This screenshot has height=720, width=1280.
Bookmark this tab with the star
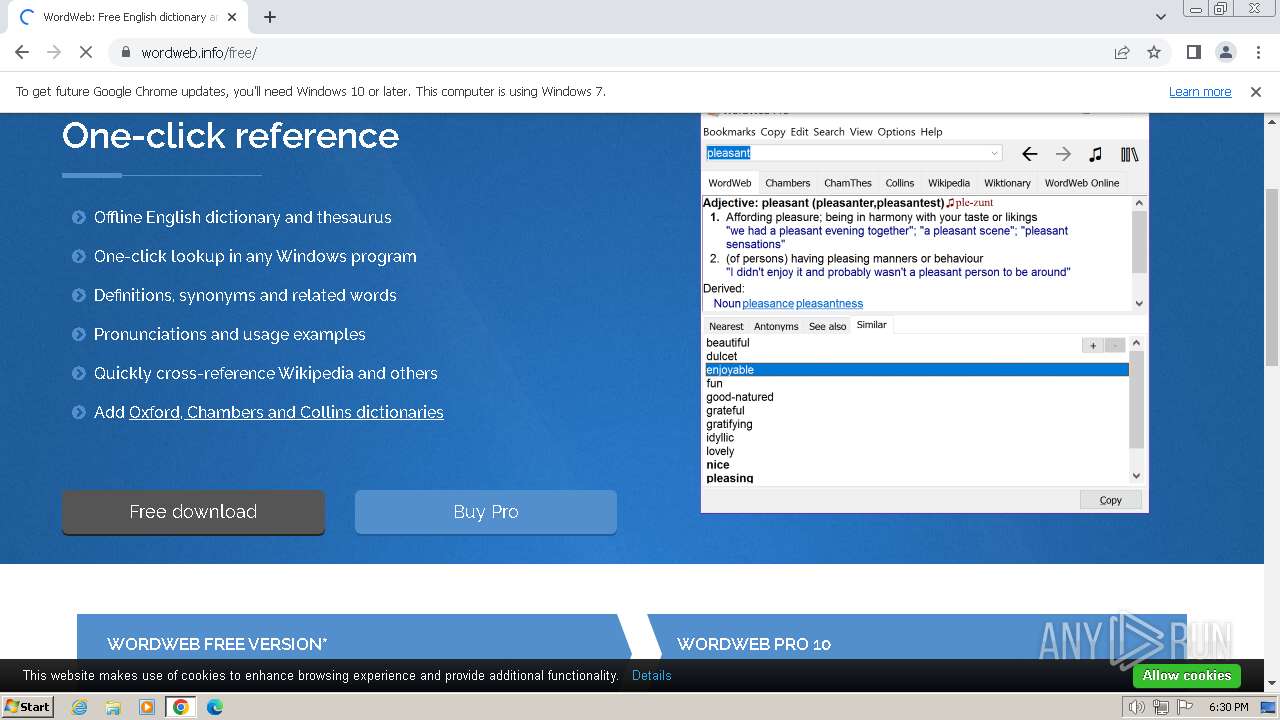click(x=1154, y=53)
